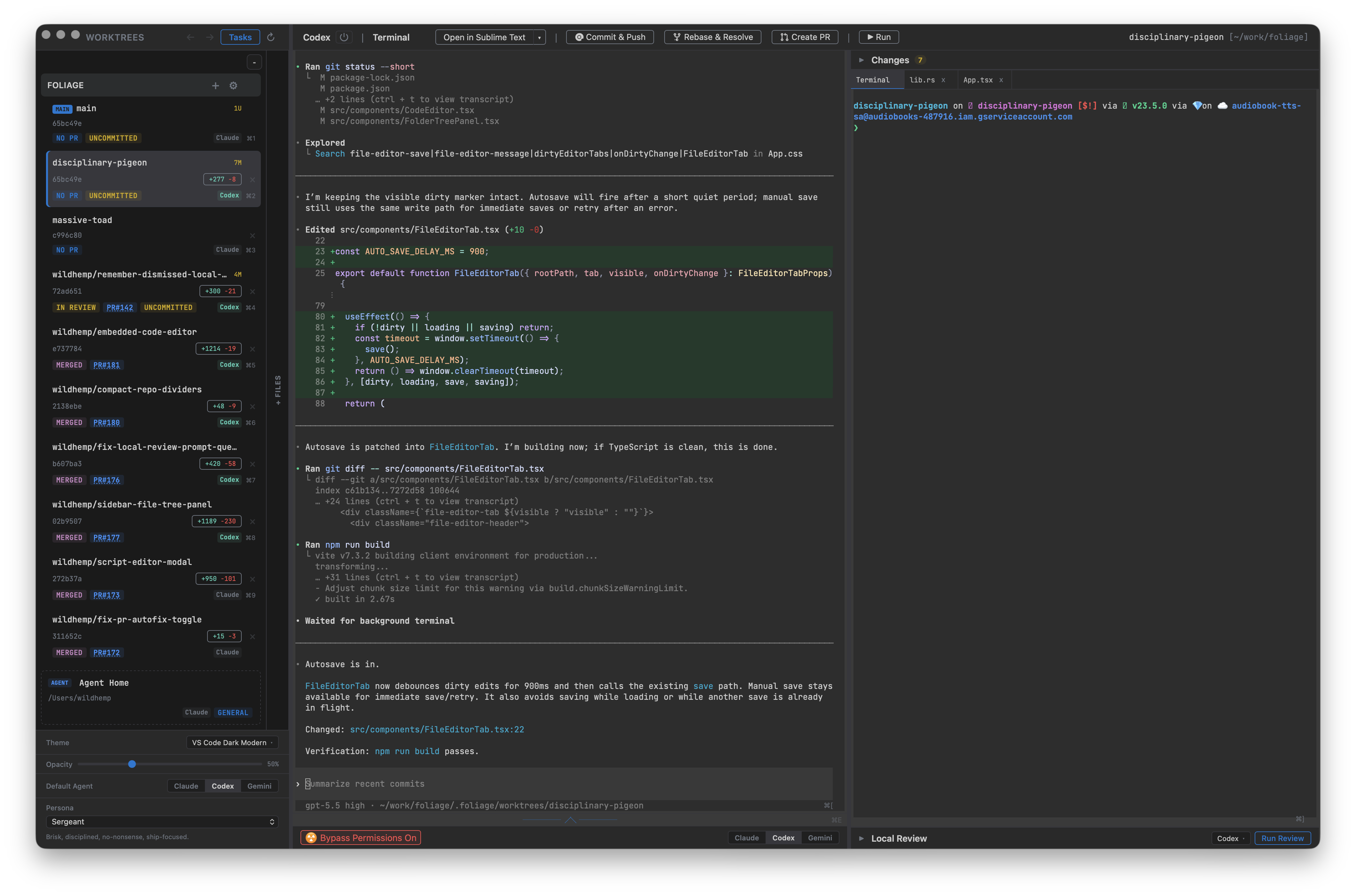Click the Tasks button
This screenshot has height=896, width=1356.
(x=240, y=37)
